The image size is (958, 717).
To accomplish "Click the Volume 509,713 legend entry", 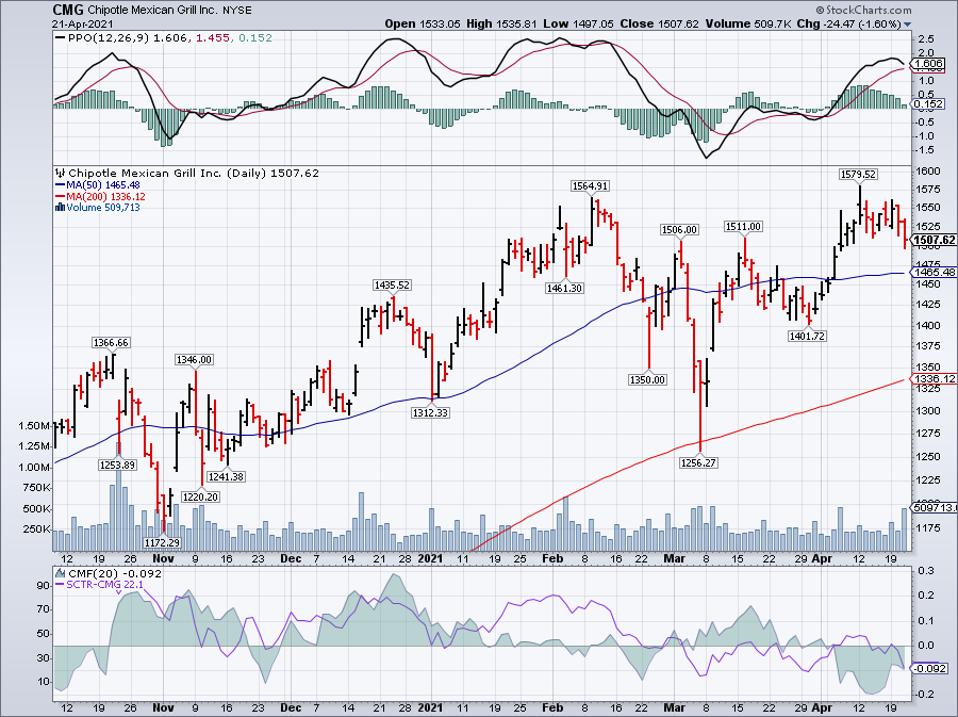I will tap(103, 208).
